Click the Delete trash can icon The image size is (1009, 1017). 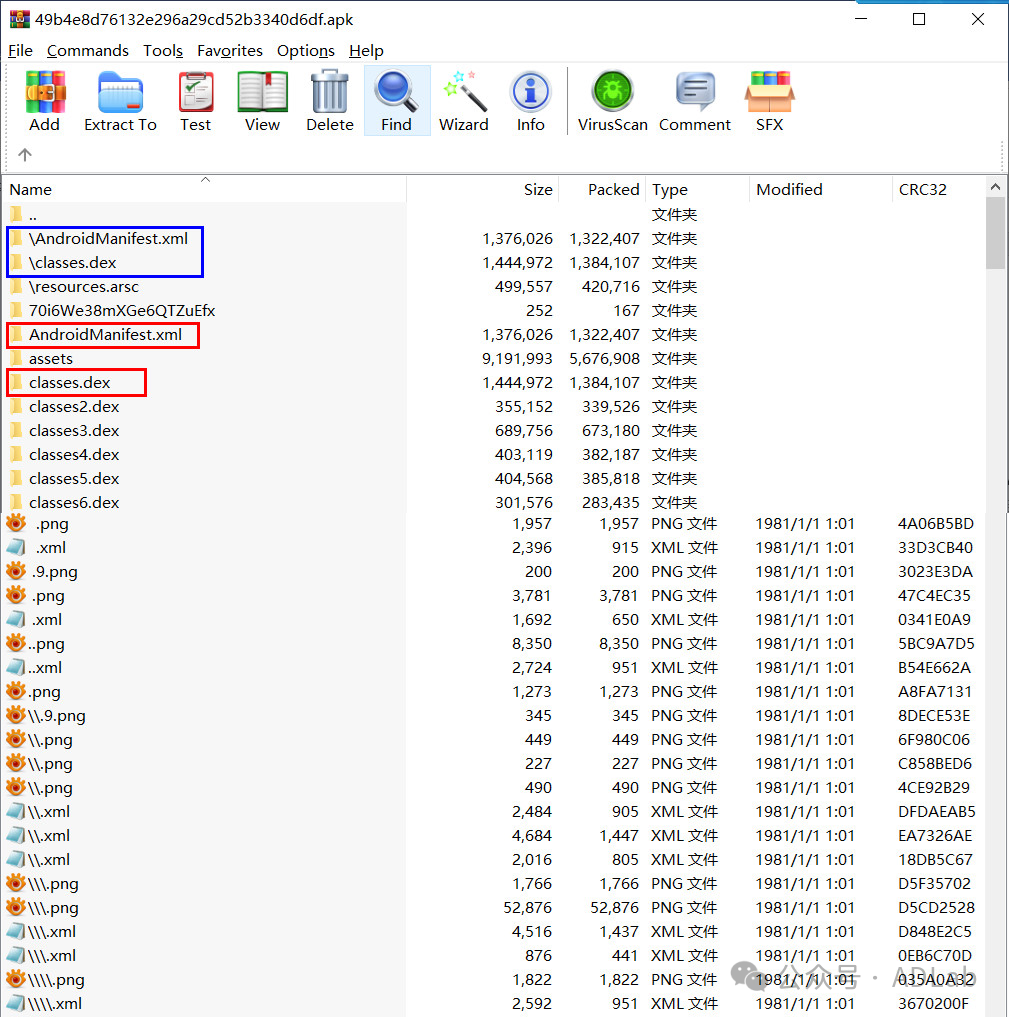[x=329, y=100]
